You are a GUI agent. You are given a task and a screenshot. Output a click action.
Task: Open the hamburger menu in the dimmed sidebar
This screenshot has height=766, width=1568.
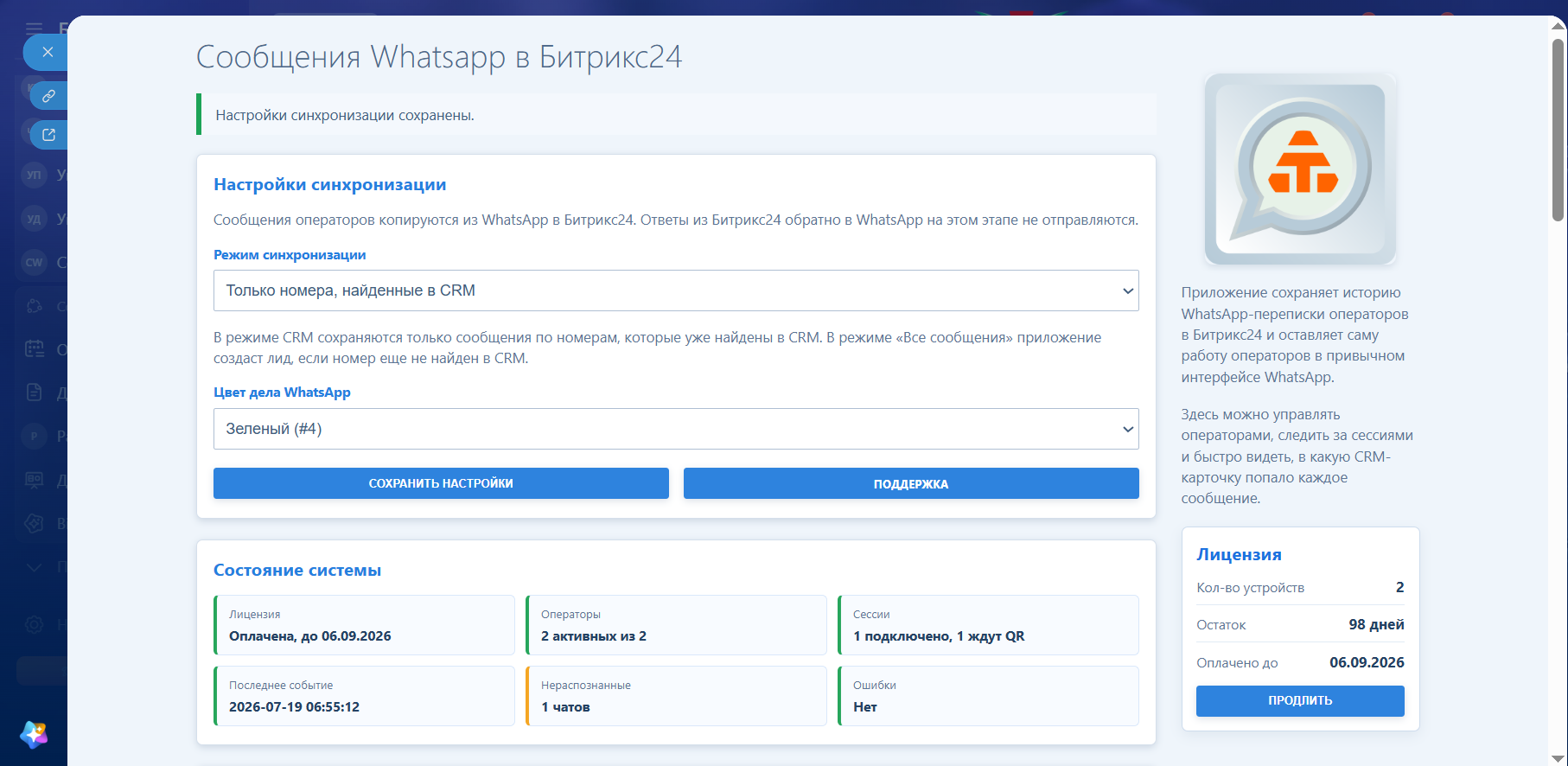pyautogui.click(x=34, y=29)
